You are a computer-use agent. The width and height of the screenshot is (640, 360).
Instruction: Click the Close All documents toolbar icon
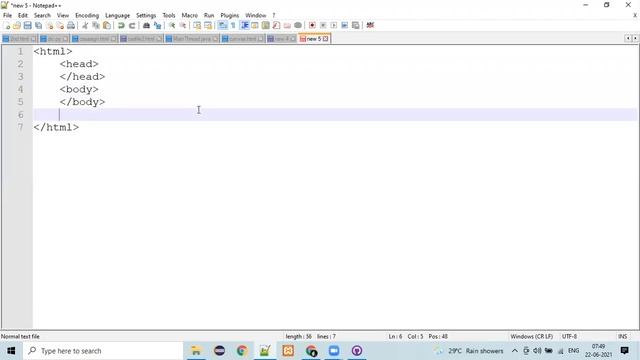(60, 25)
